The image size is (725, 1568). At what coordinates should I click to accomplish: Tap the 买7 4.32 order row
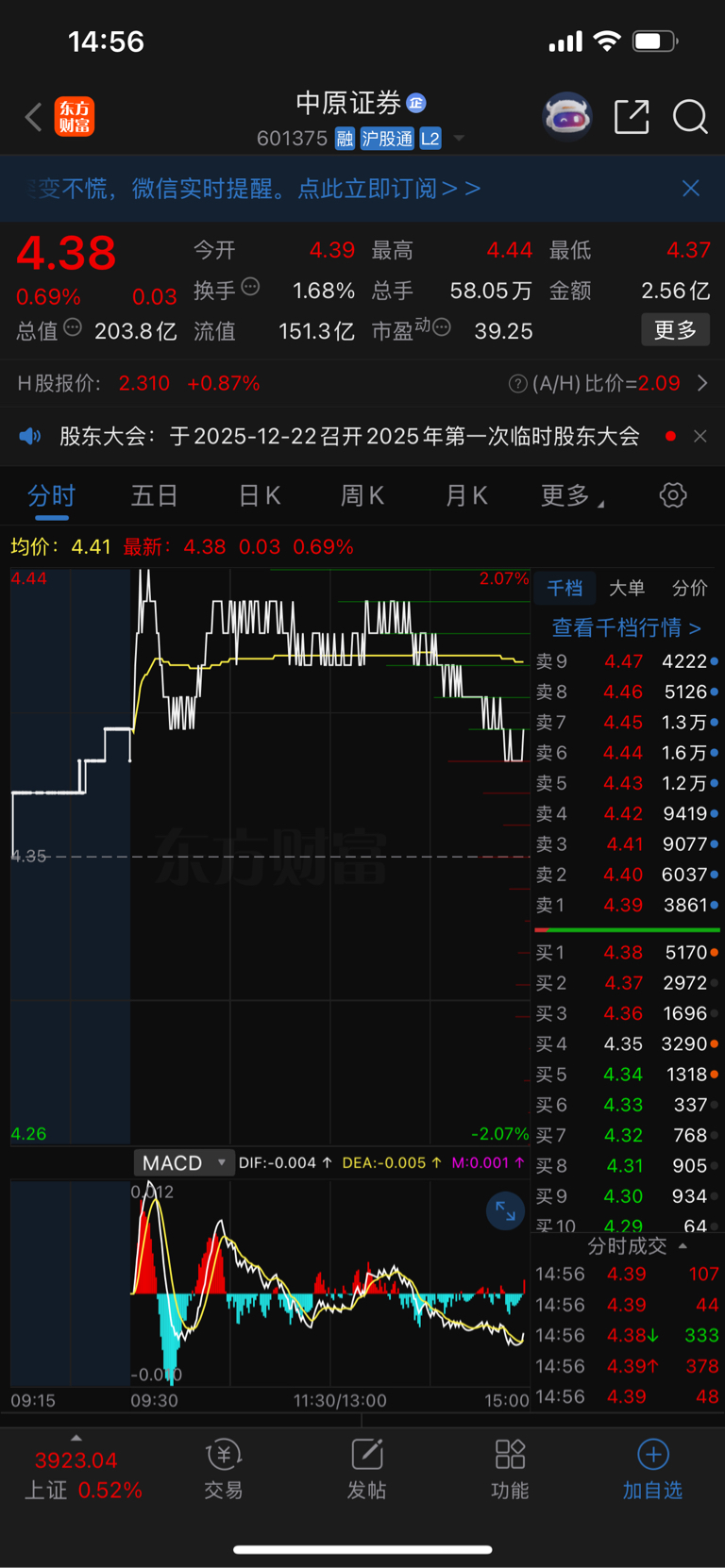tap(627, 1135)
